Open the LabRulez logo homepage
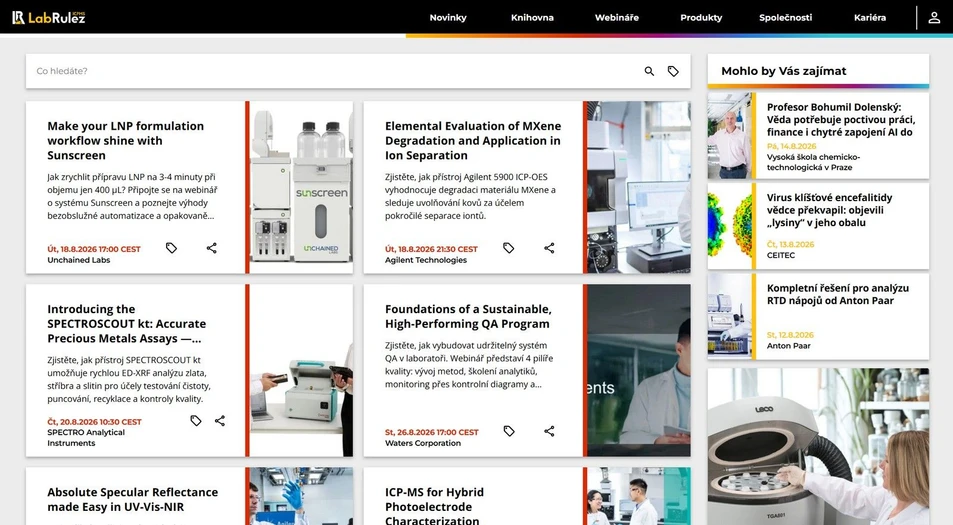The width and height of the screenshot is (953, 525). (49, 18)
